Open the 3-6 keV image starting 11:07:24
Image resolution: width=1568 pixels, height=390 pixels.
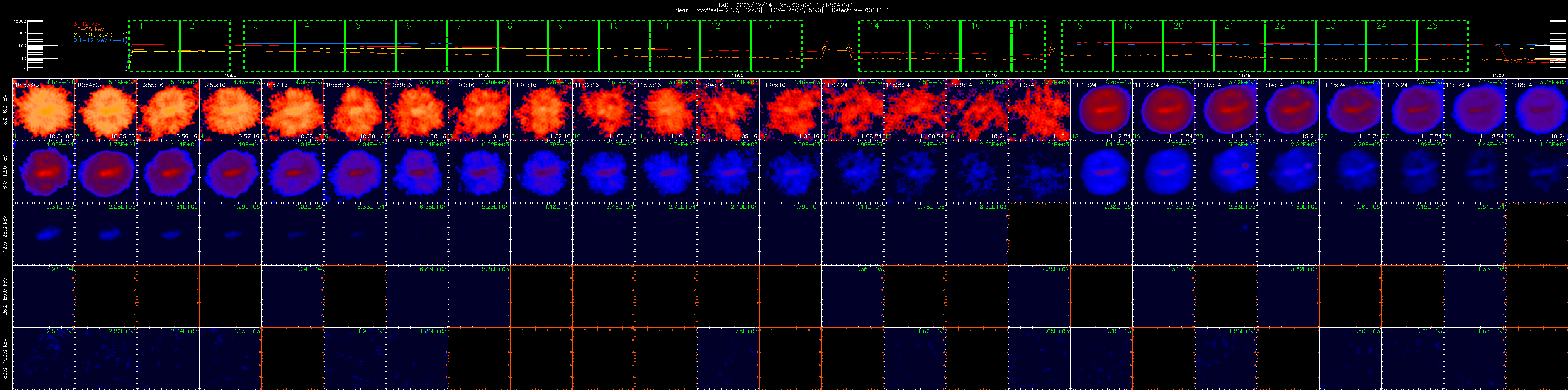click(x=853, y=110)
